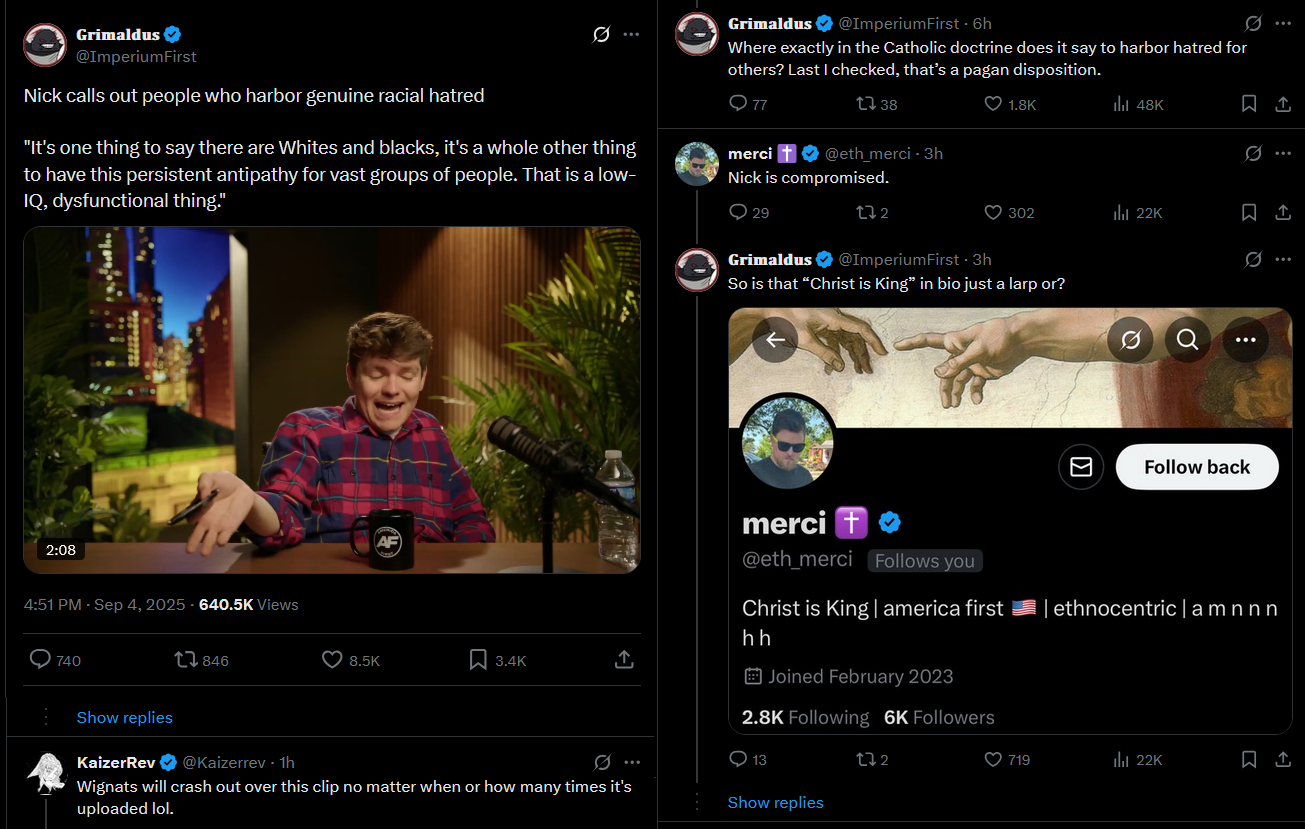
Task: Reply to main post with 740 comments
Action: click(x=41, y=660)
